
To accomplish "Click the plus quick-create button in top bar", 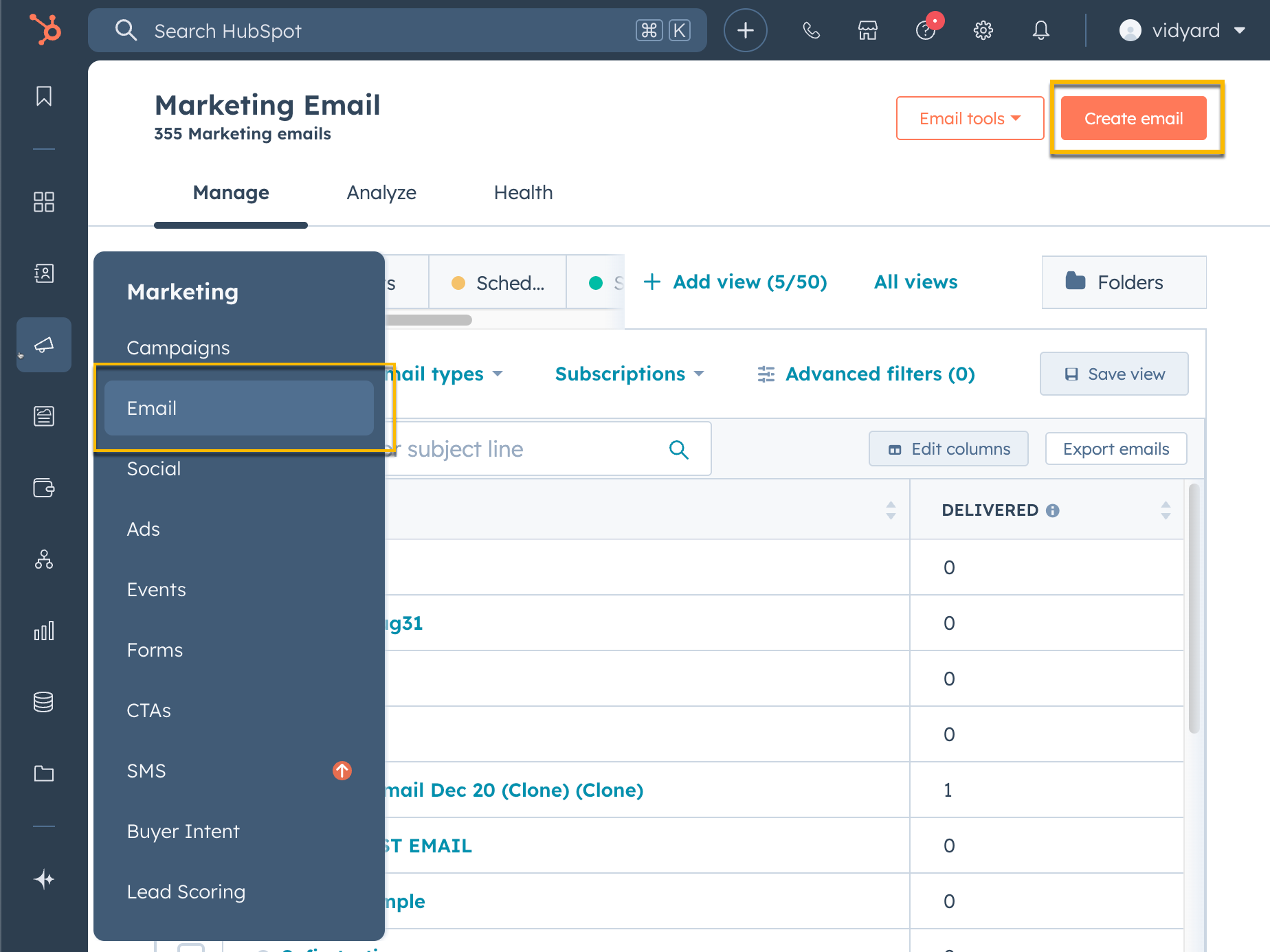I will click(746, 30).
